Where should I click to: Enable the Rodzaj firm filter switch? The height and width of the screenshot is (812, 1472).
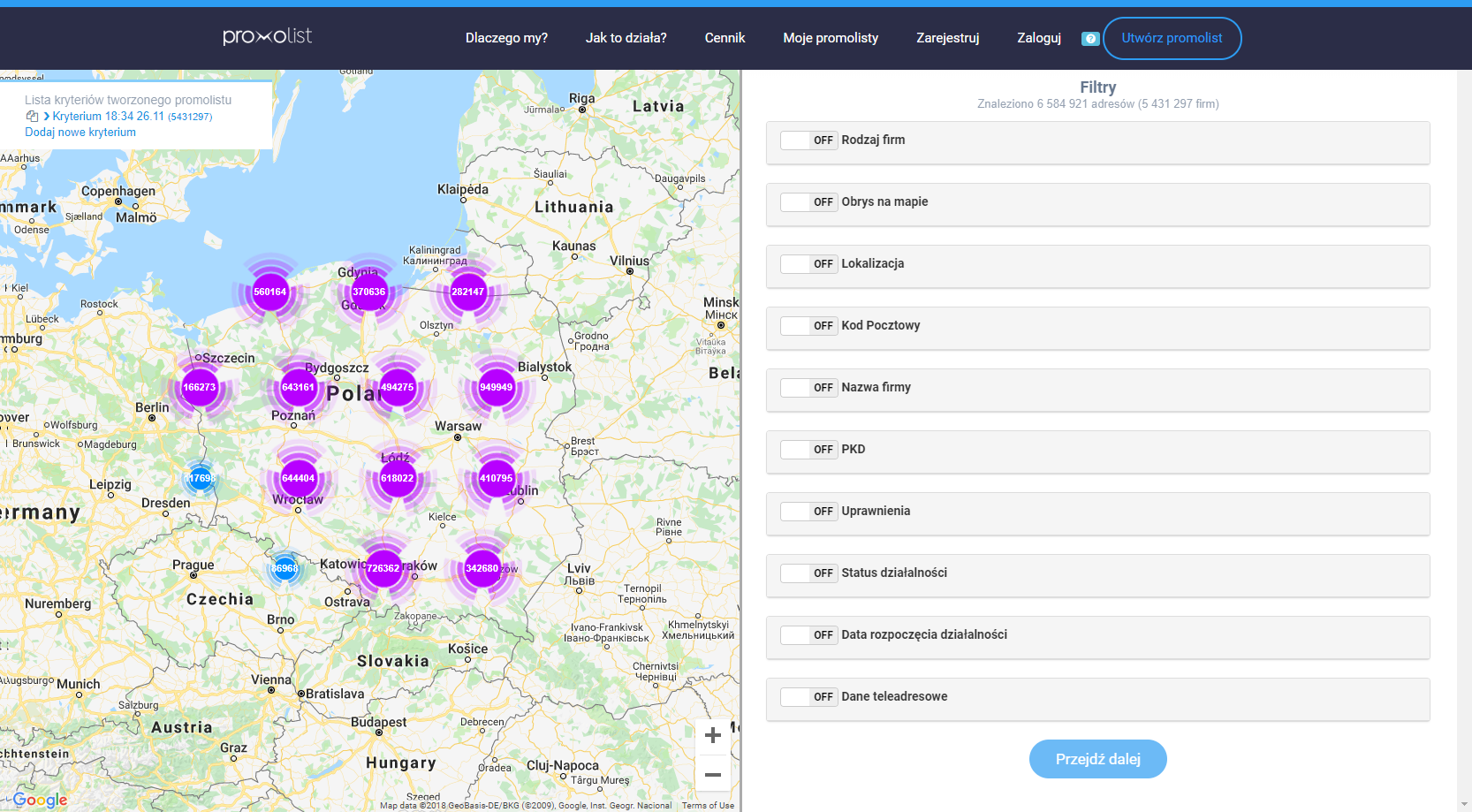click(x=808, y=140)
